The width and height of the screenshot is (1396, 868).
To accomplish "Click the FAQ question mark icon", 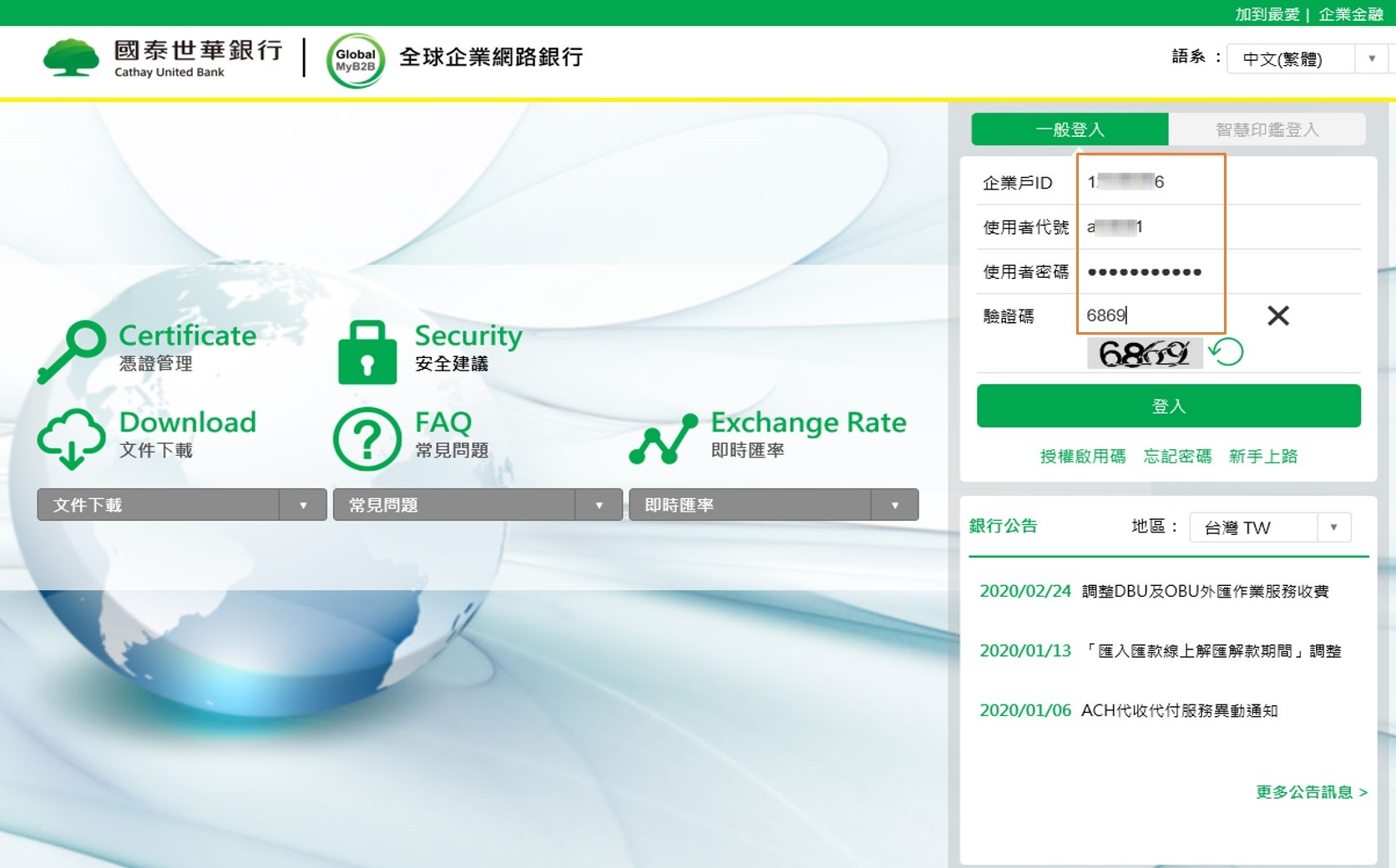I will point(367,438).
